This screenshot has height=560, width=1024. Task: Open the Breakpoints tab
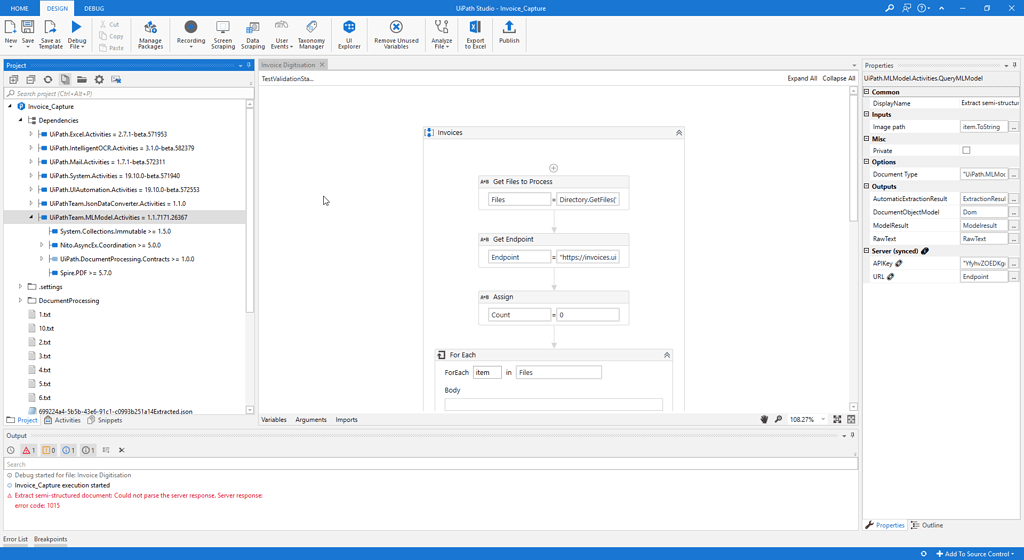point(50,539)
